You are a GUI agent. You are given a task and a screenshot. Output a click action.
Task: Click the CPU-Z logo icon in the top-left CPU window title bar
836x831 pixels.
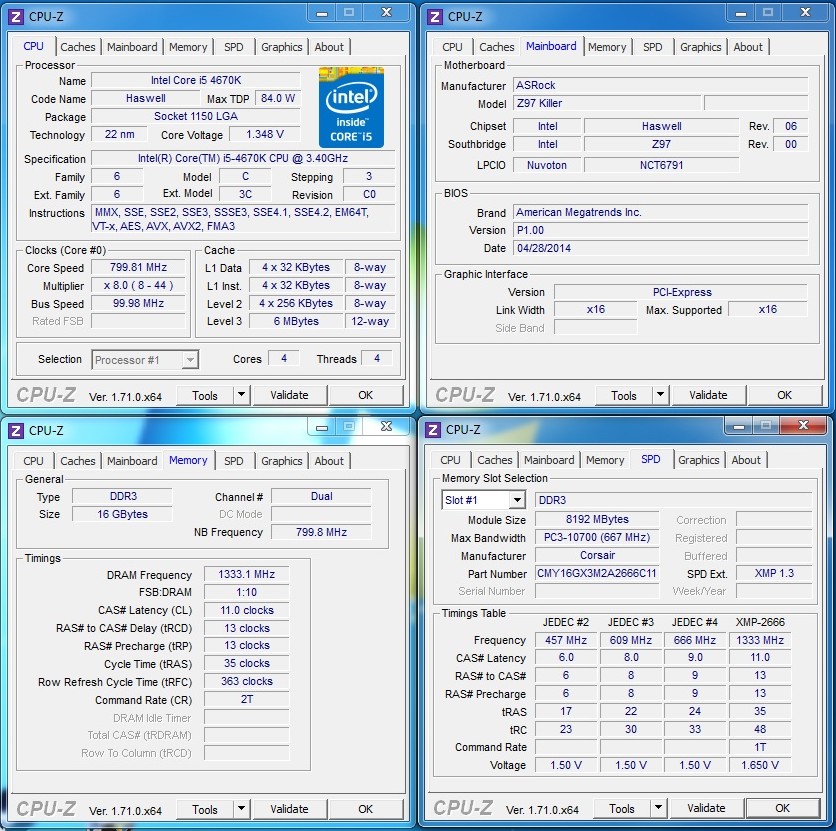(x=16, y=17)
